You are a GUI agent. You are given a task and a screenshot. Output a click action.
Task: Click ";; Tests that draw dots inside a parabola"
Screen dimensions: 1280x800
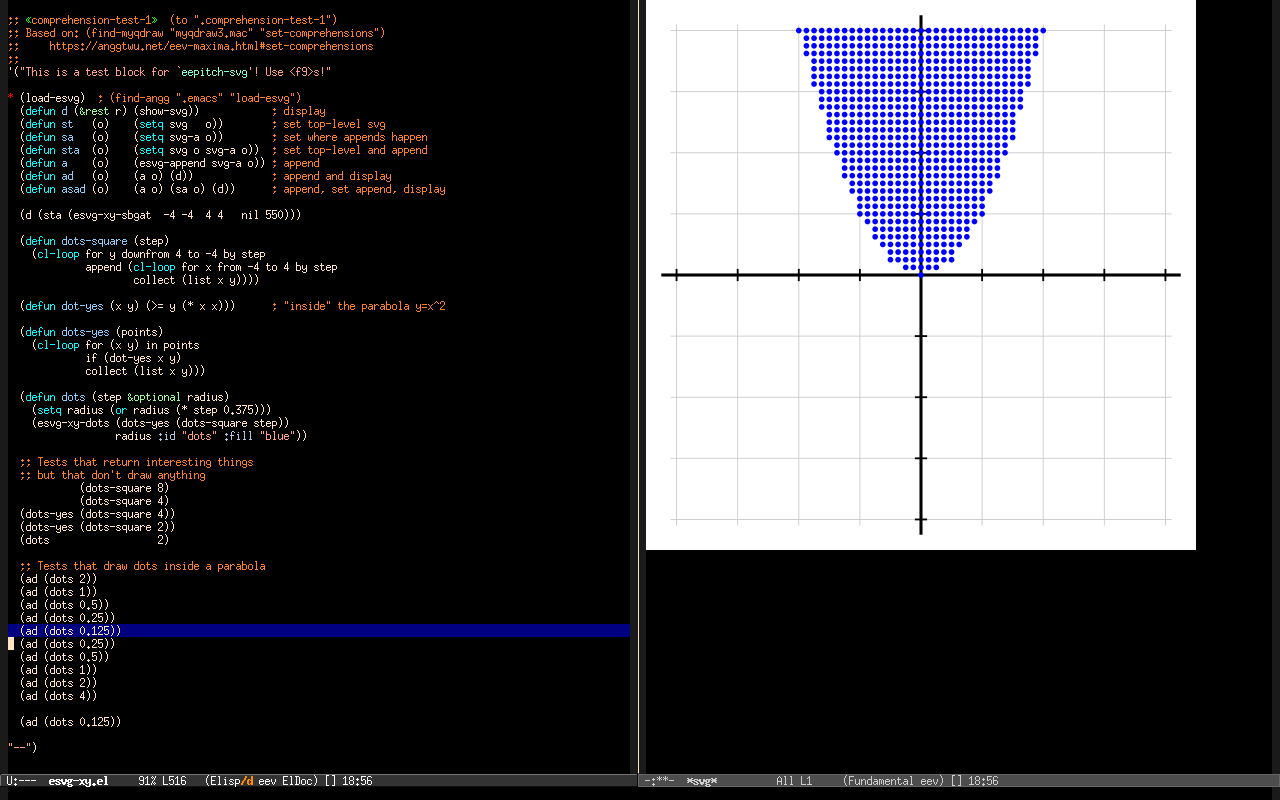[x=143, y=566]
